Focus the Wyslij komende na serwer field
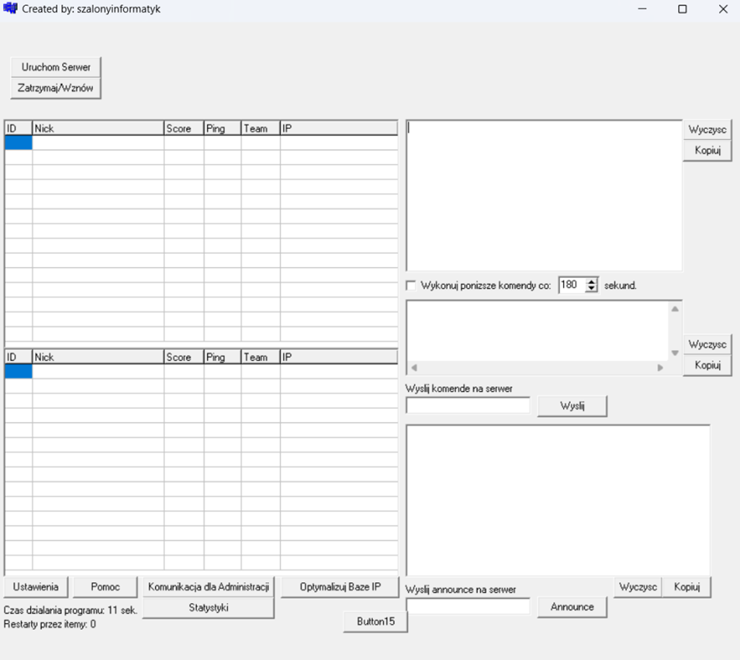 tap(468, 406)
